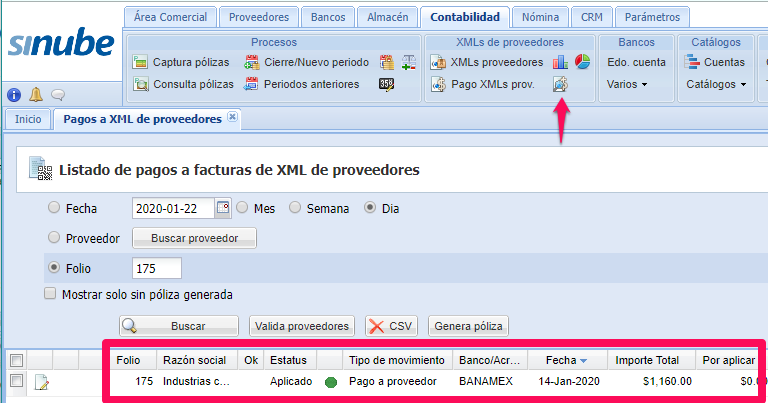Select the Dia radio option
The width and height of the screenshot is (768, 403).
tap(370, 208)
